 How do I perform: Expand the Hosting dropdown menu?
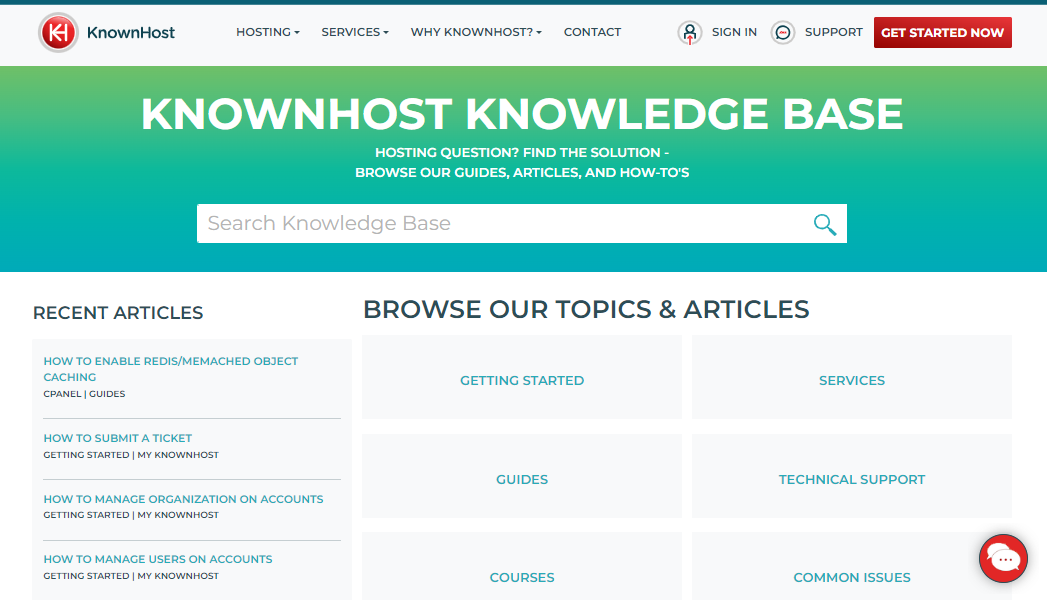click(x=268, y=32)
